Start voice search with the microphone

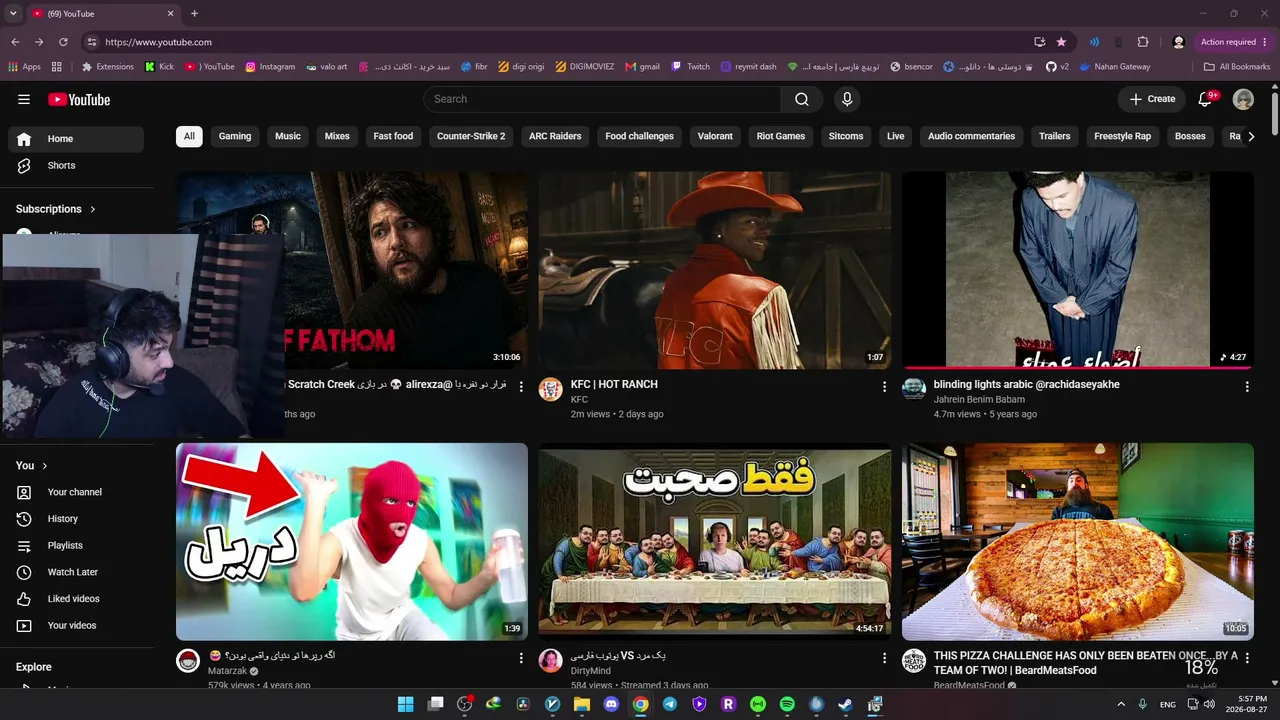(847, 99)
